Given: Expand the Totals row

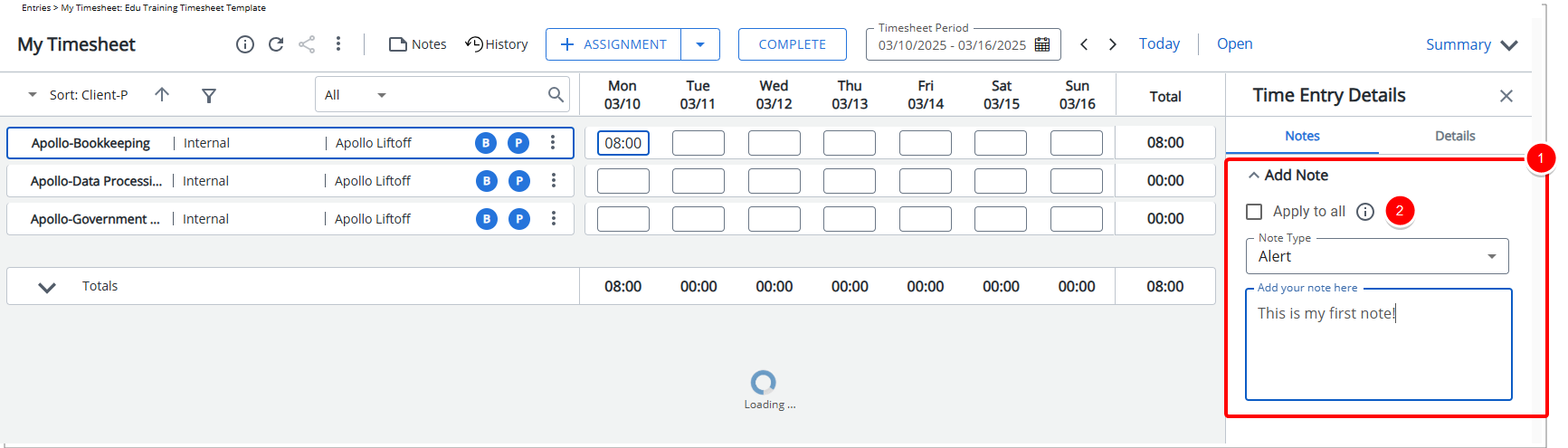Looking at the screenshot, I should click(x=47, y=287).
